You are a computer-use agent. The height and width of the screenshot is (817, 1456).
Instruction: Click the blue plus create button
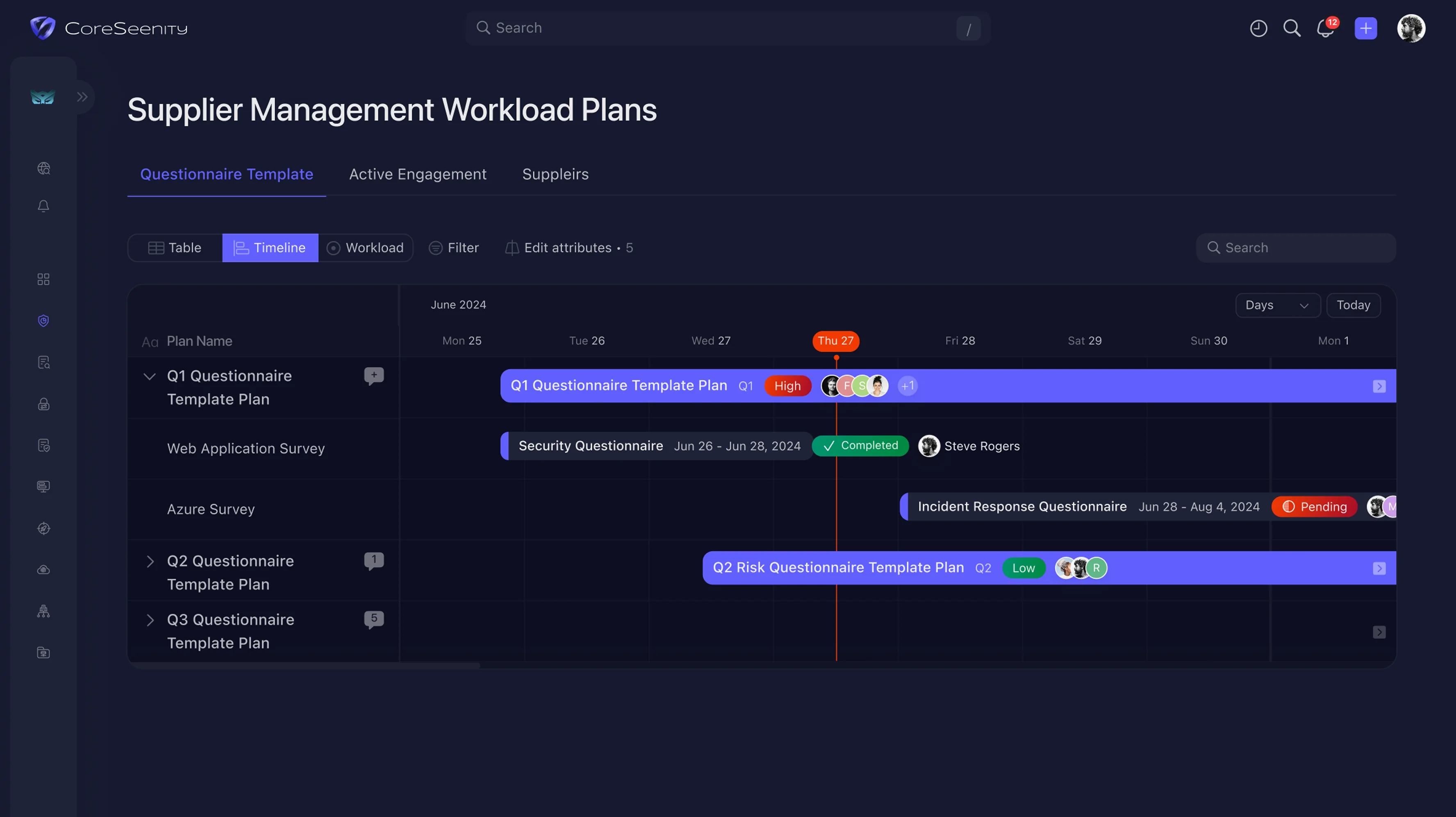click(1365, 28)
